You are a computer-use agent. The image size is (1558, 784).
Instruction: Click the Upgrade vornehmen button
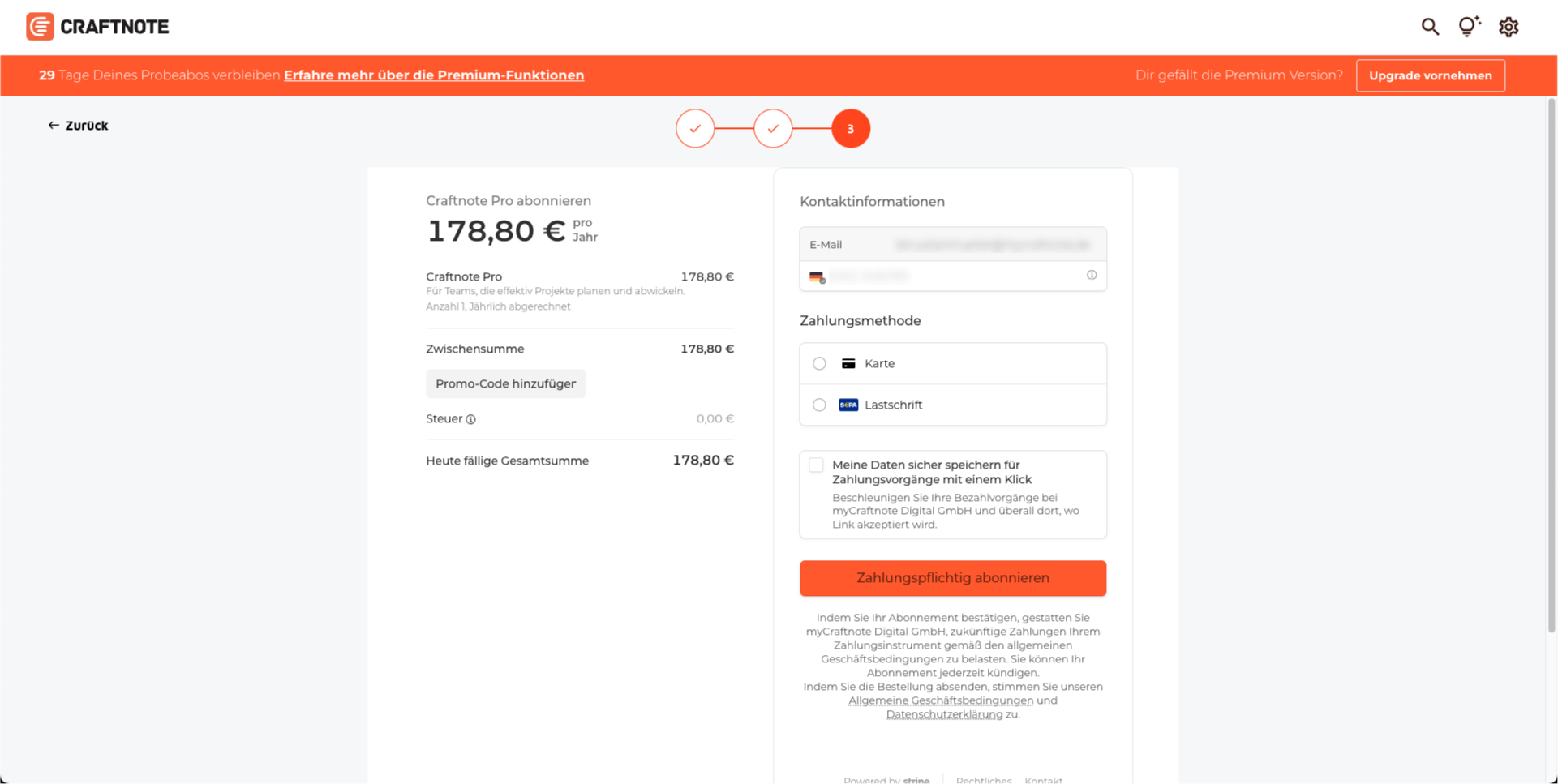(1431, 75)
